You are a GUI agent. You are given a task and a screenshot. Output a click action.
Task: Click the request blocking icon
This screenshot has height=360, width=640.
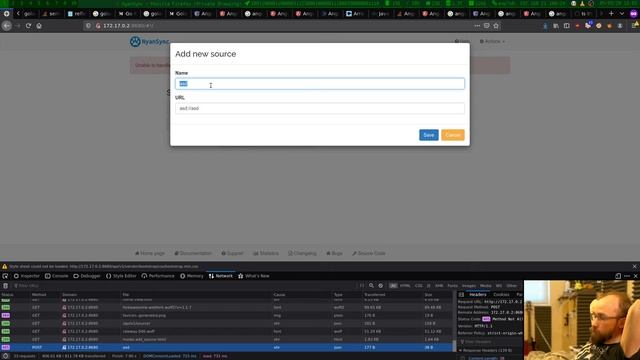[x=380, y=286]
